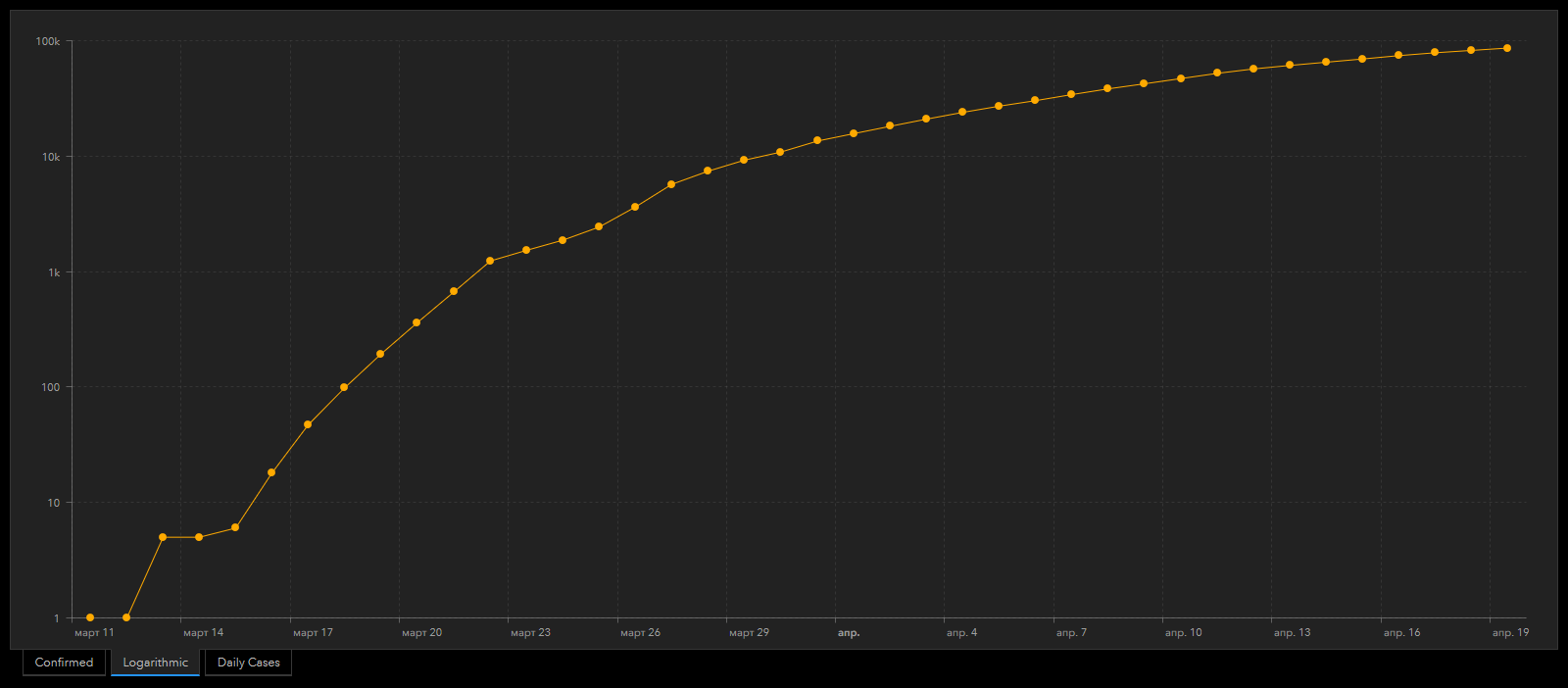The width and height of the screenshot is (1568, 688).
Task: Click the апр. 10 x-axis label
Action: [x=1183, y=633]
